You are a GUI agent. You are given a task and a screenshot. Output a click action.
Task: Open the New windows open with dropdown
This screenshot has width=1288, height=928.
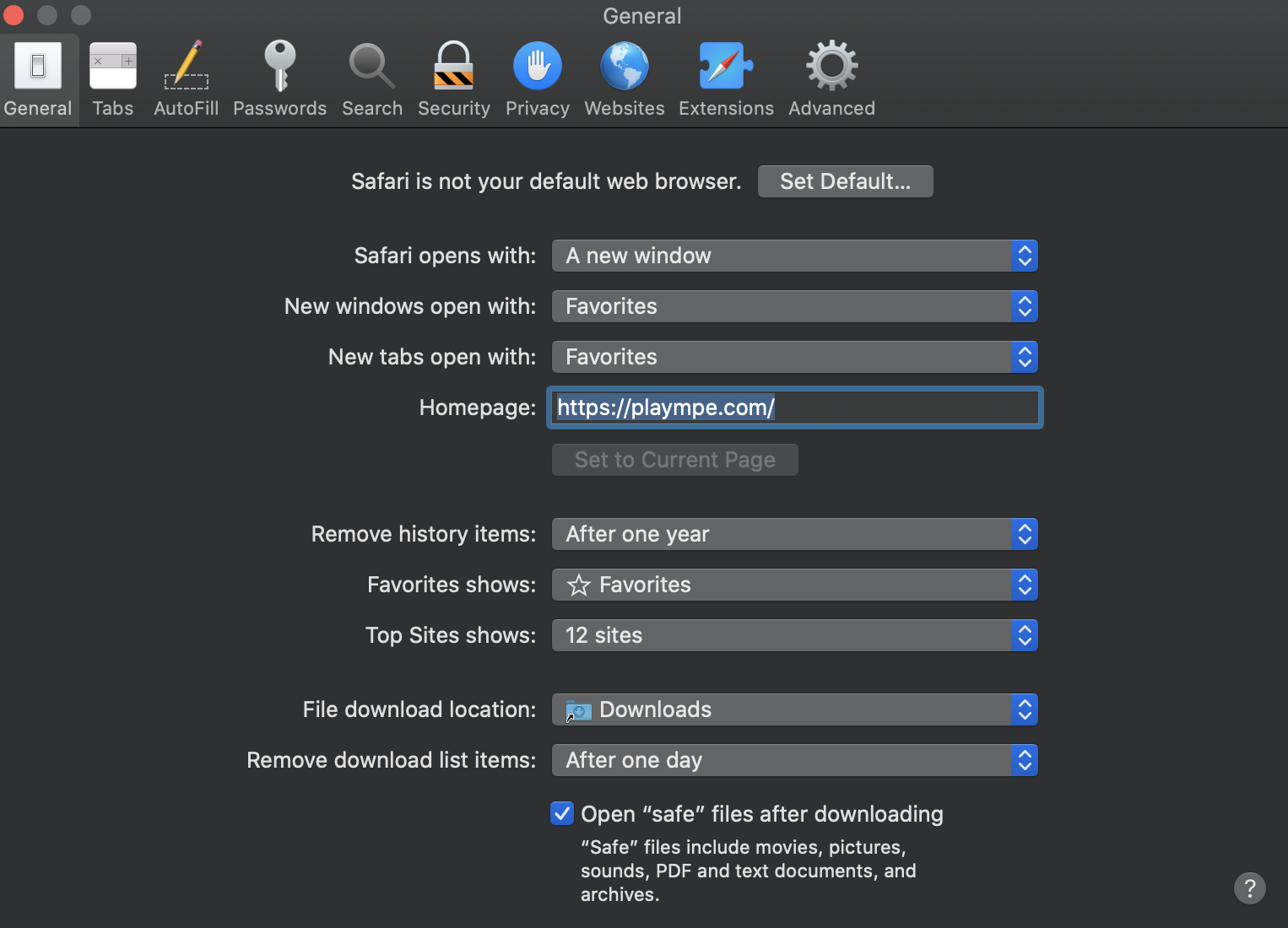tap(794, 306)
